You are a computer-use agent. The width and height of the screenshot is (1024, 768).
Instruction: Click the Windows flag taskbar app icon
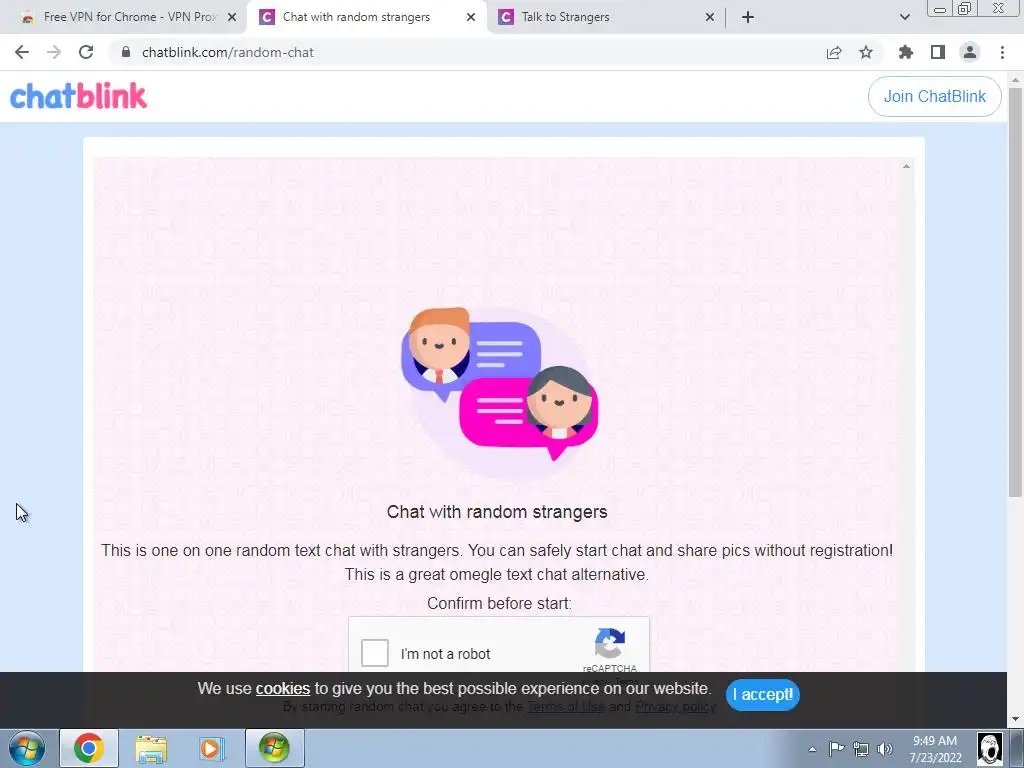[274, 748]
